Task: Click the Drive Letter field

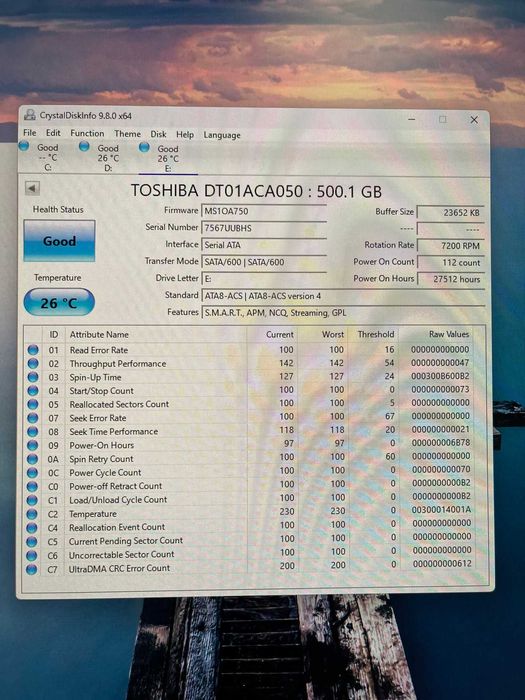Action: 264,279
